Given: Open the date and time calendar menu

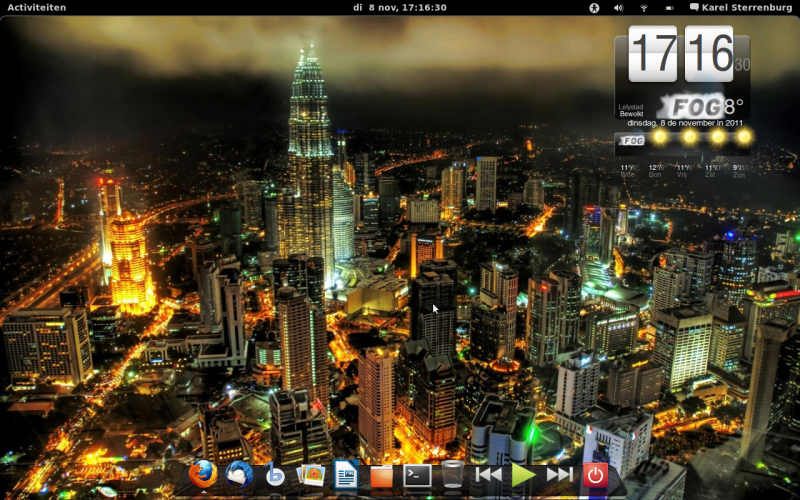Looking at the screenshot, I should click(x=400, y=7).
